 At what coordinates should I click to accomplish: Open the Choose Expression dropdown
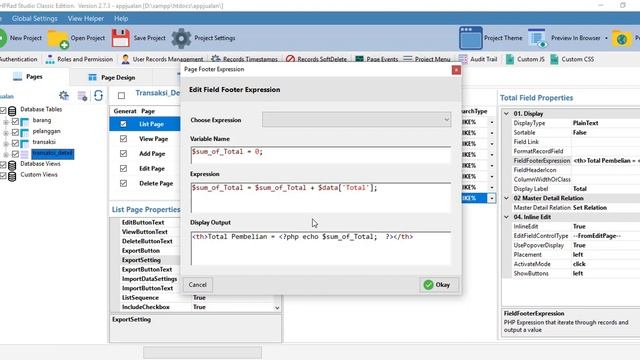point(357,120)
